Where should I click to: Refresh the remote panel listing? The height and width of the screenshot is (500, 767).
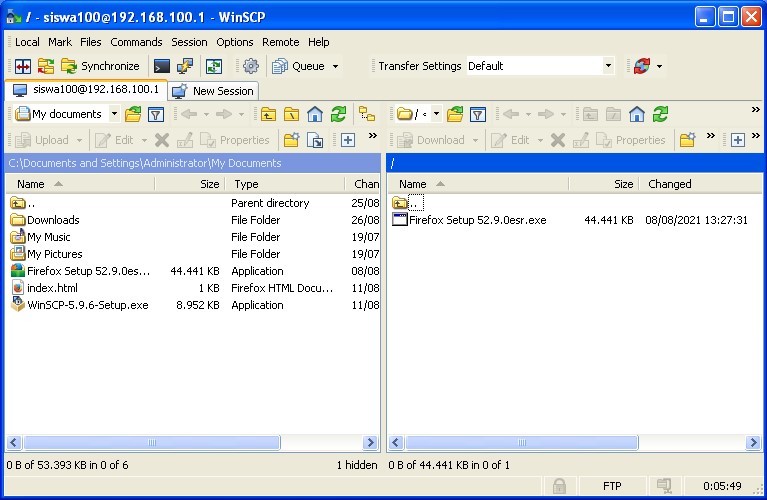click(x=660, y=114)
